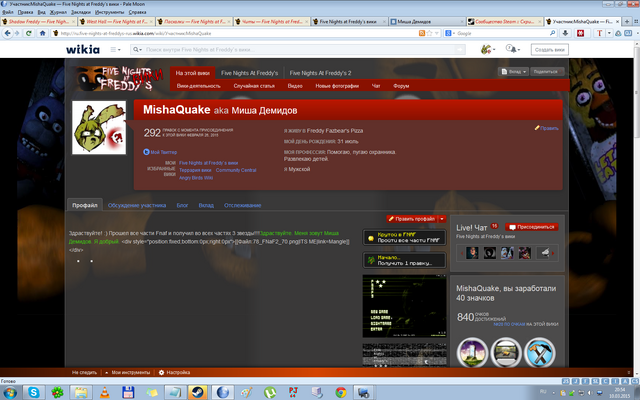The height and width of the screenshot is (400, 640).
Task: Open Случайная статья link
Action: 254,86
